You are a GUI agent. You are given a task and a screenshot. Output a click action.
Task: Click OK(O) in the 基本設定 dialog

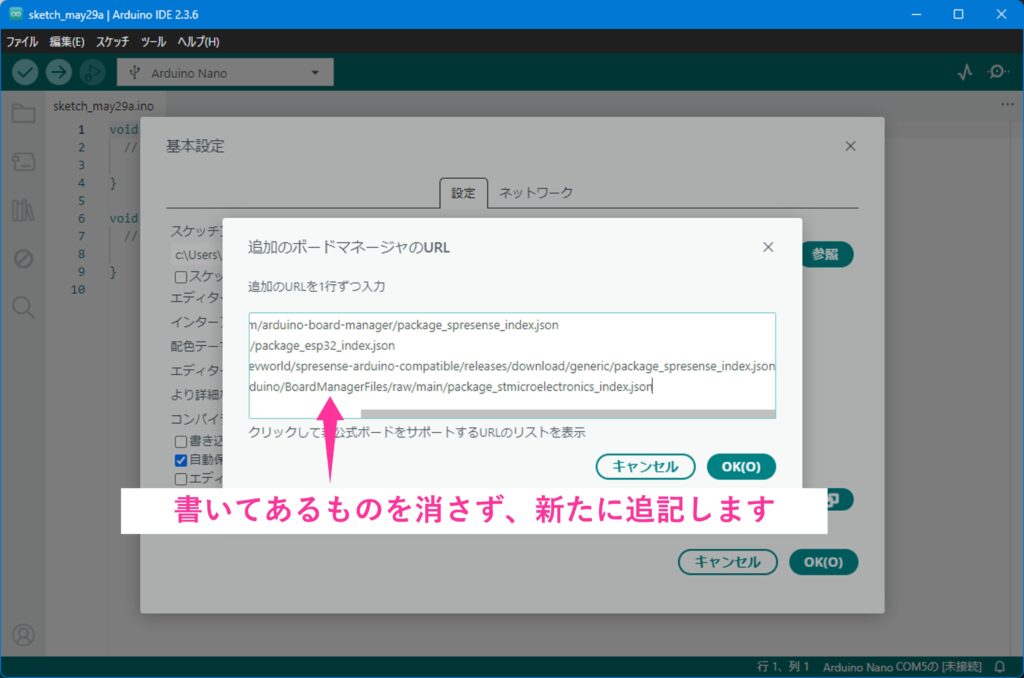(824, 562)
